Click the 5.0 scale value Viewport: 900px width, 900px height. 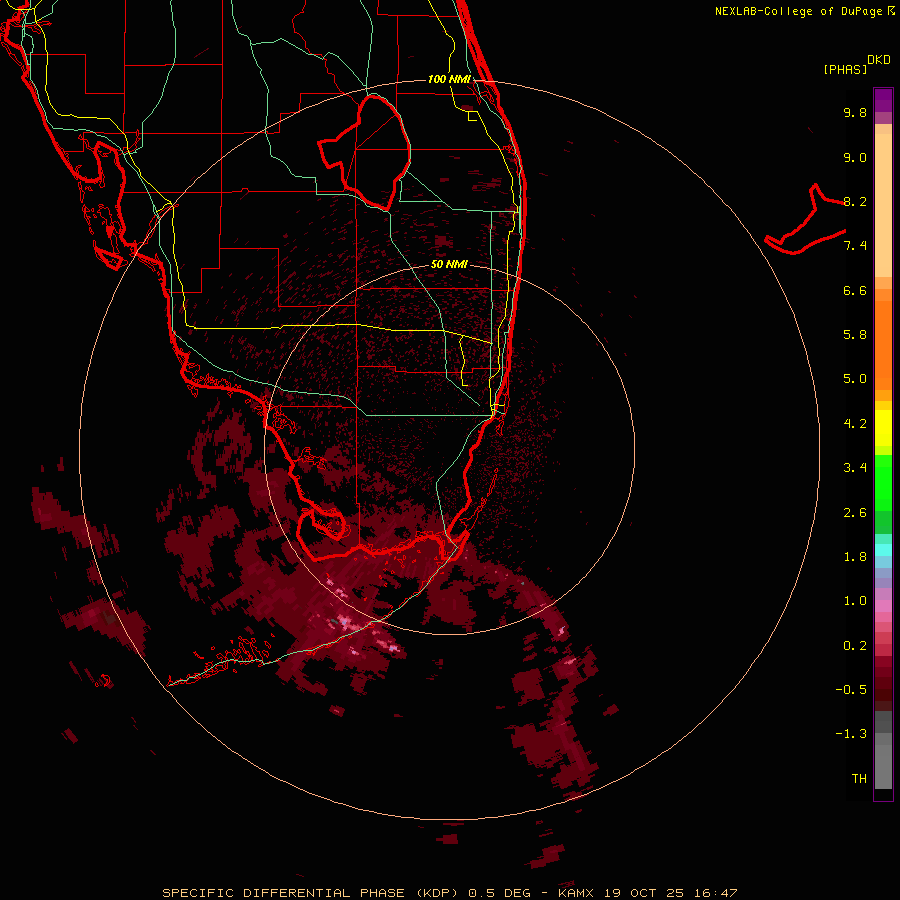[x=855, y=379]
